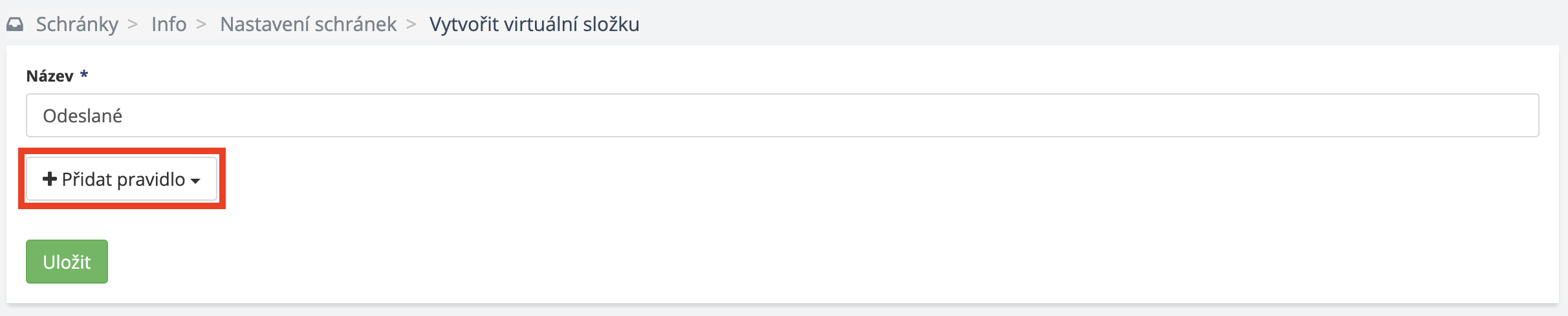Click the required asterisk next to Název
The image size is (1568, 316).
click(84, 75)
